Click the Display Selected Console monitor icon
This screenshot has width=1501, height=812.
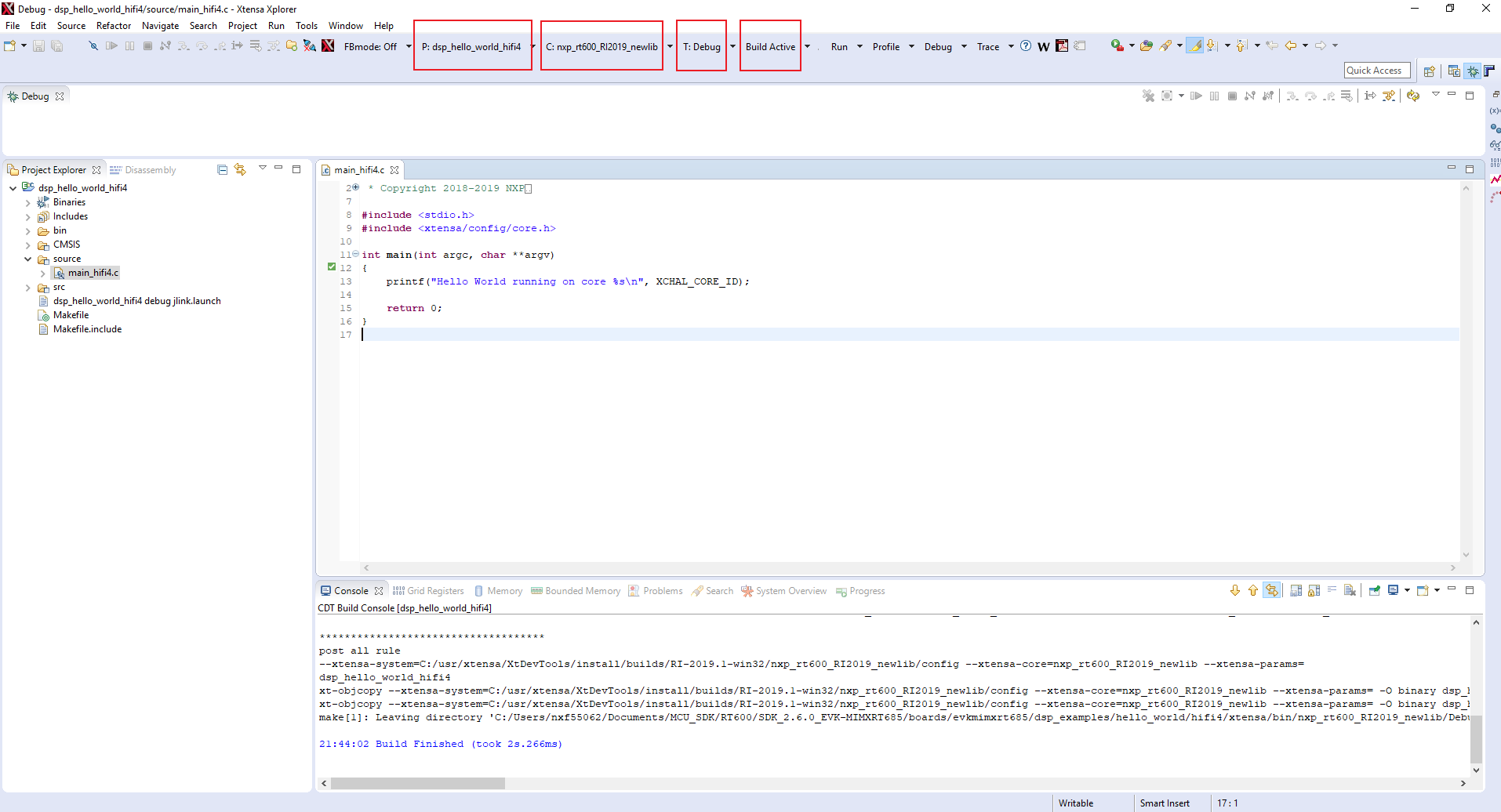pos(1394,590)
